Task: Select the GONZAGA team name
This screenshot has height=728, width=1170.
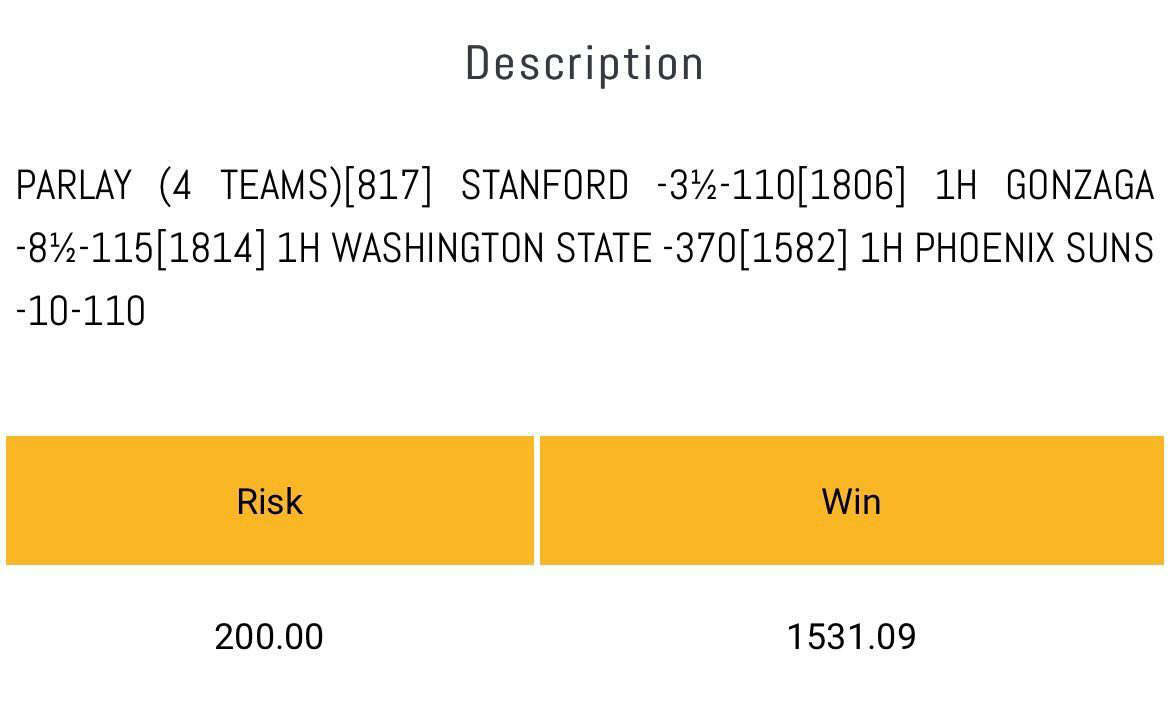Action: (x=1080, y=186)
